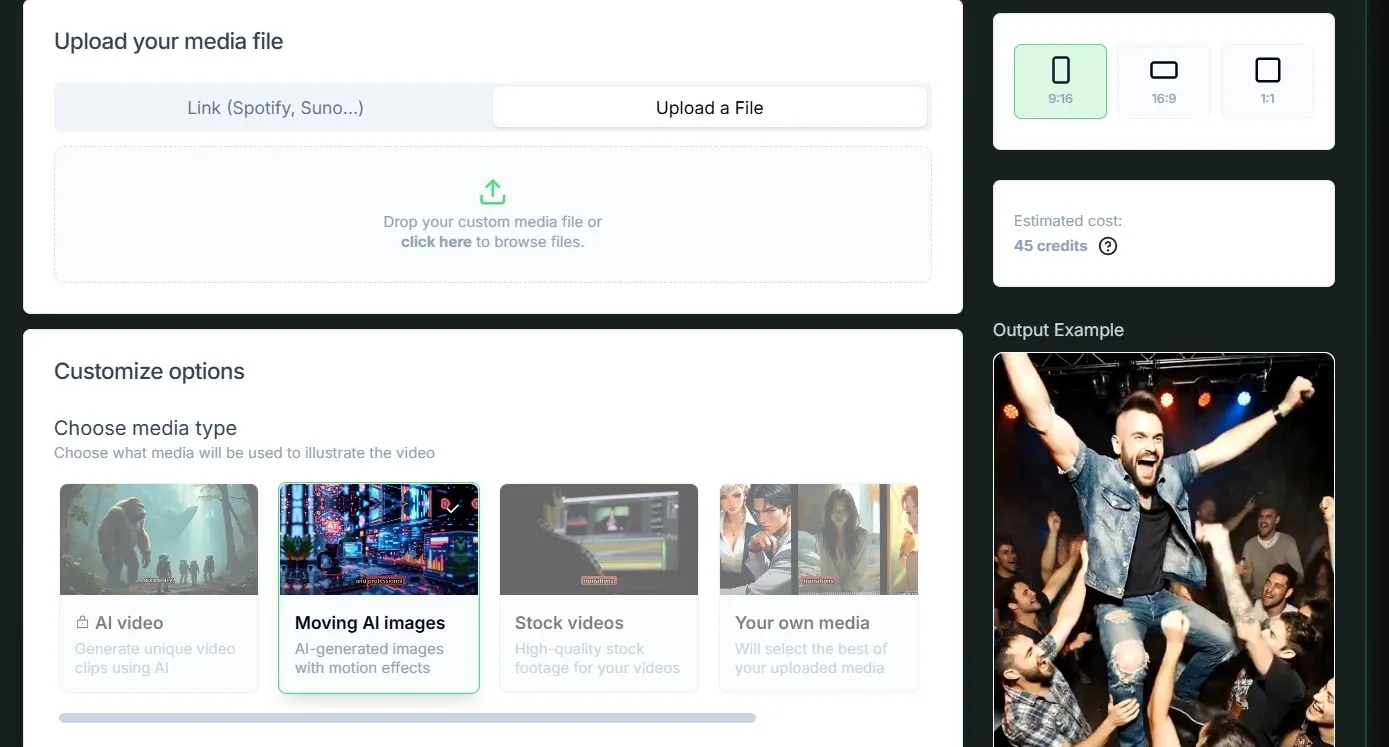This screenshot has height=747, width=1389.
Task: Select the Moving AI images card
Action: point(379,588)
